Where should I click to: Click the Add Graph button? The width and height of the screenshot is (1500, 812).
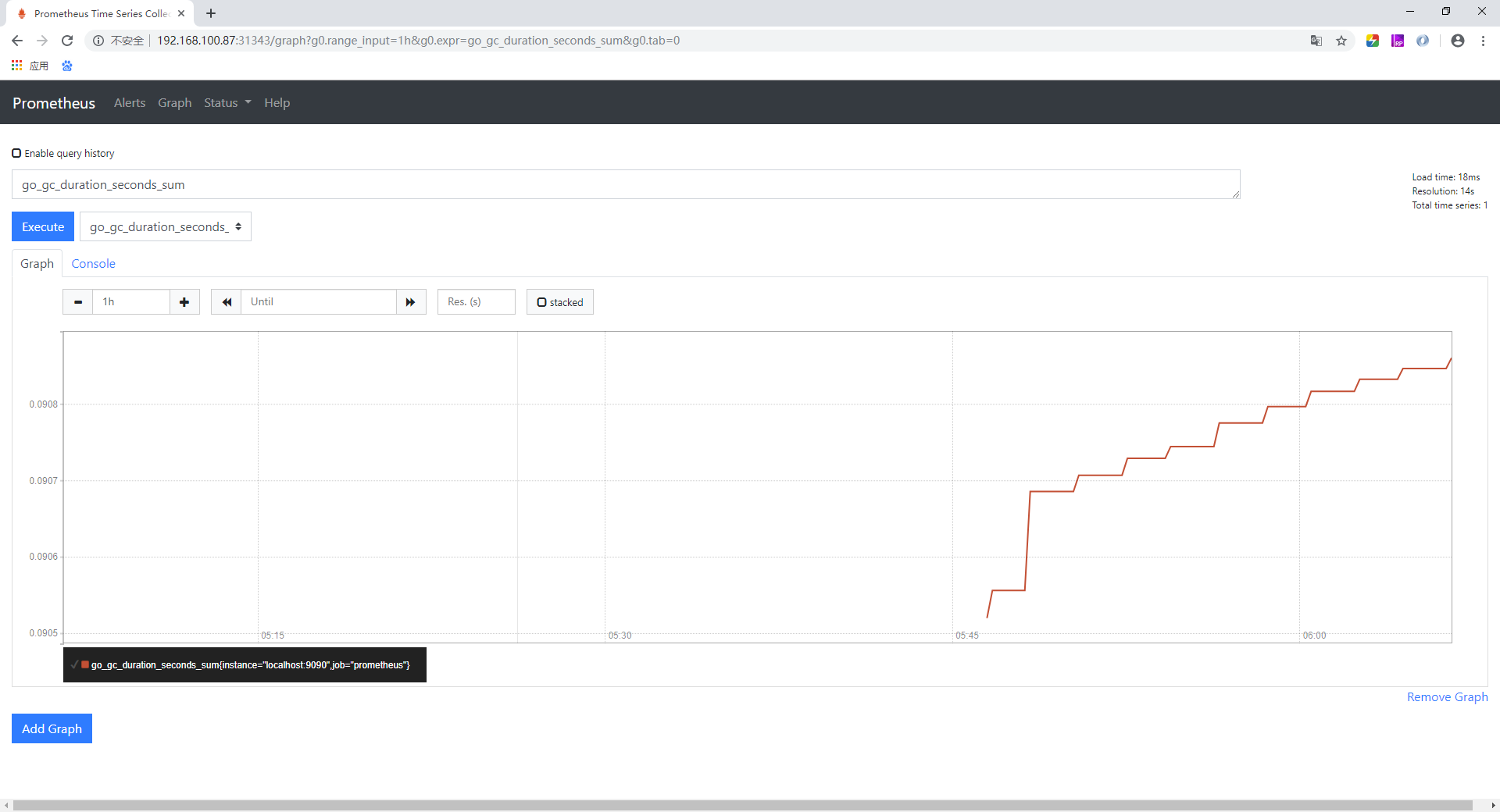click(52, 728)
